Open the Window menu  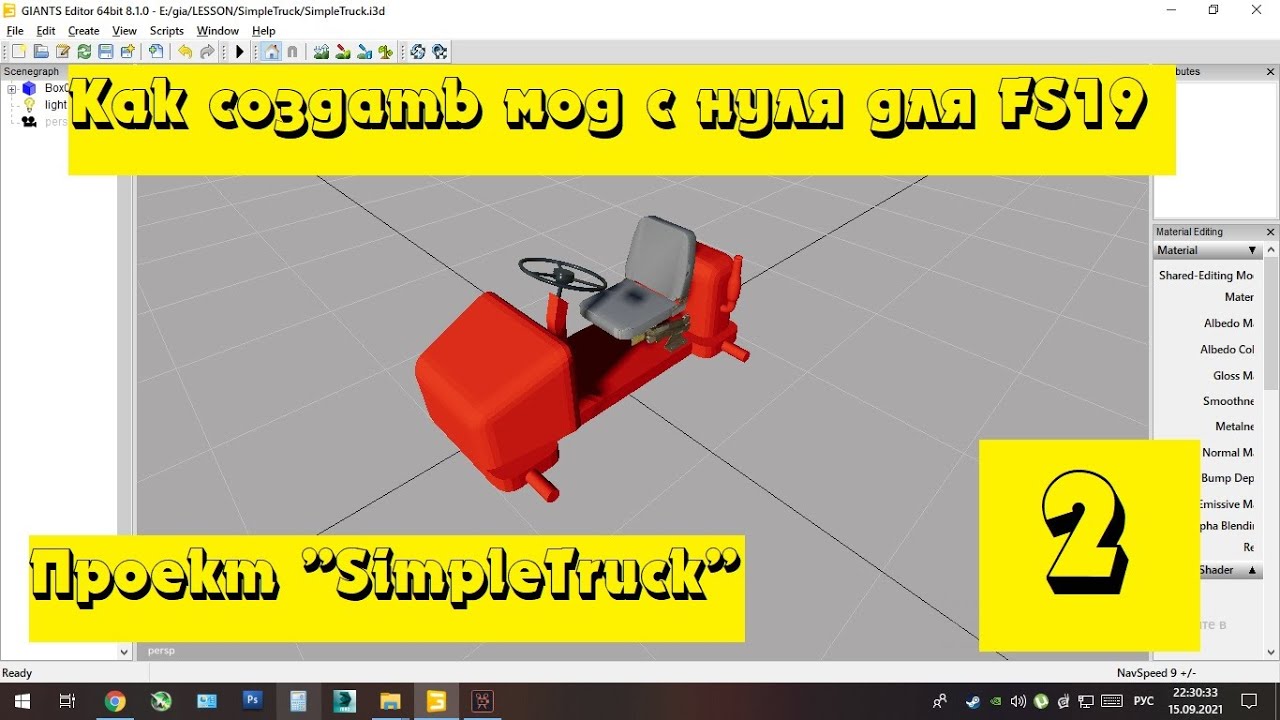click(218, 31)
